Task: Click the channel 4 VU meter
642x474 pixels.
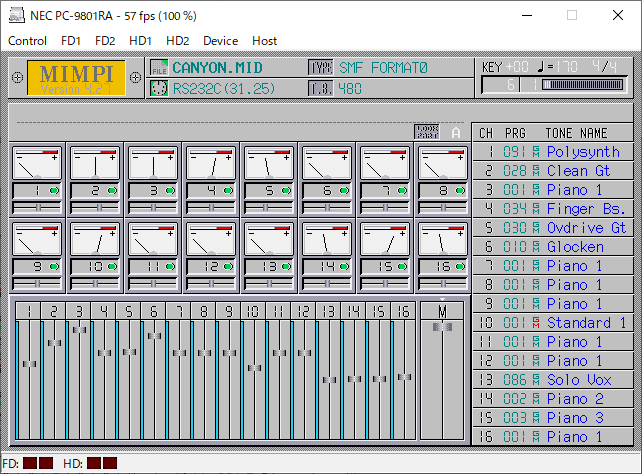Action: click(x=211, y=164)
